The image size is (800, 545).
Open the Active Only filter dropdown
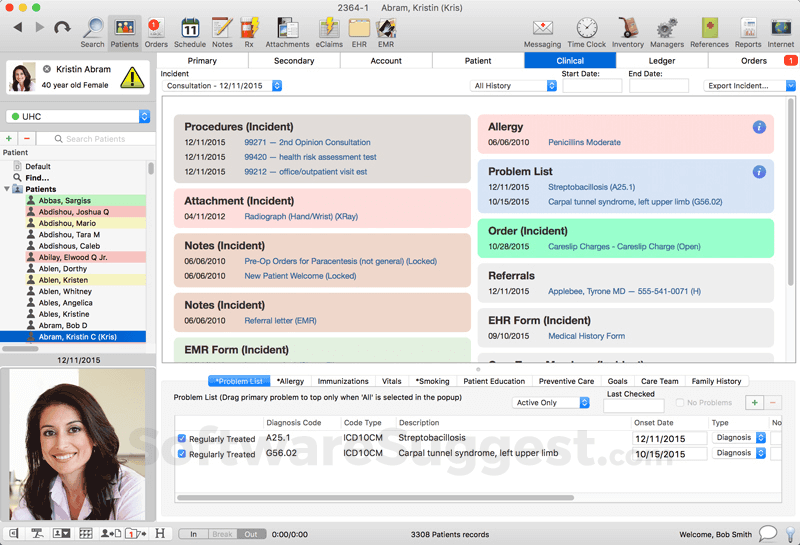[551, 403]
